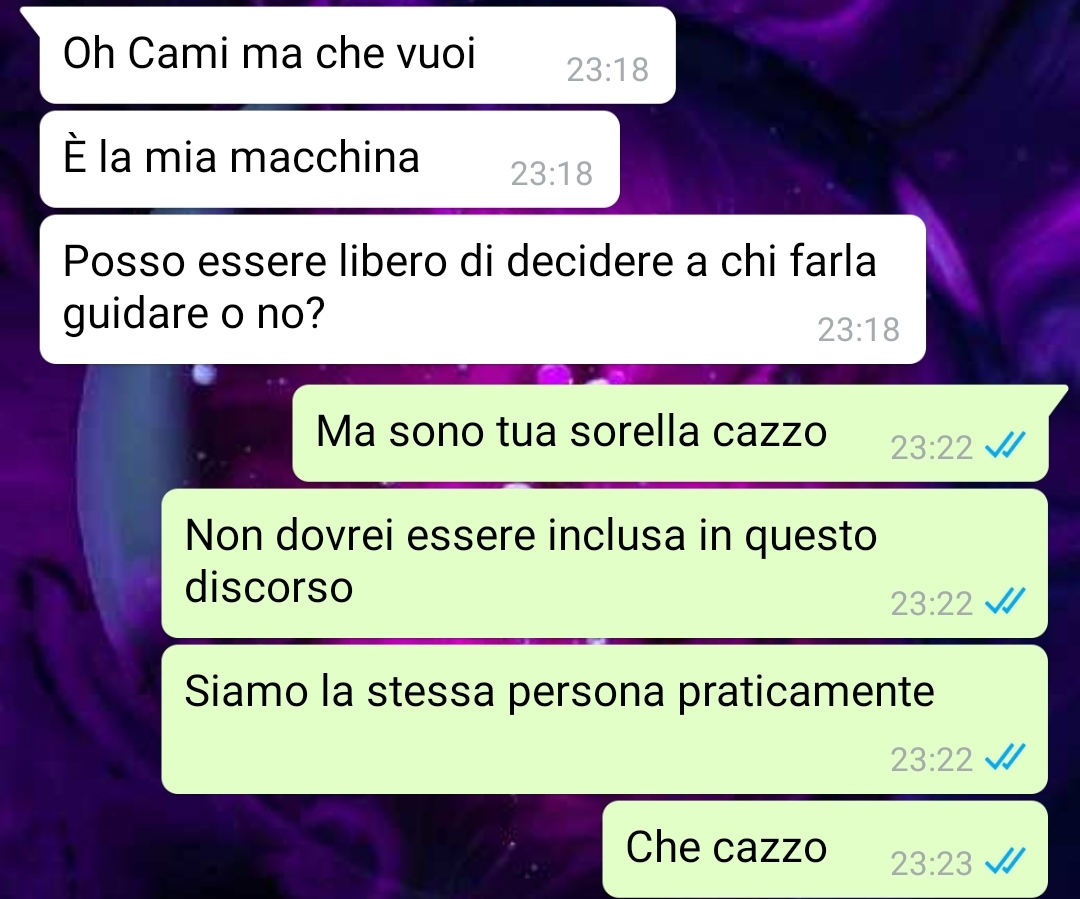Select the 'Che cazzo' message bubble
This screenshot has width=1080, height=899.
pos(825,849)
